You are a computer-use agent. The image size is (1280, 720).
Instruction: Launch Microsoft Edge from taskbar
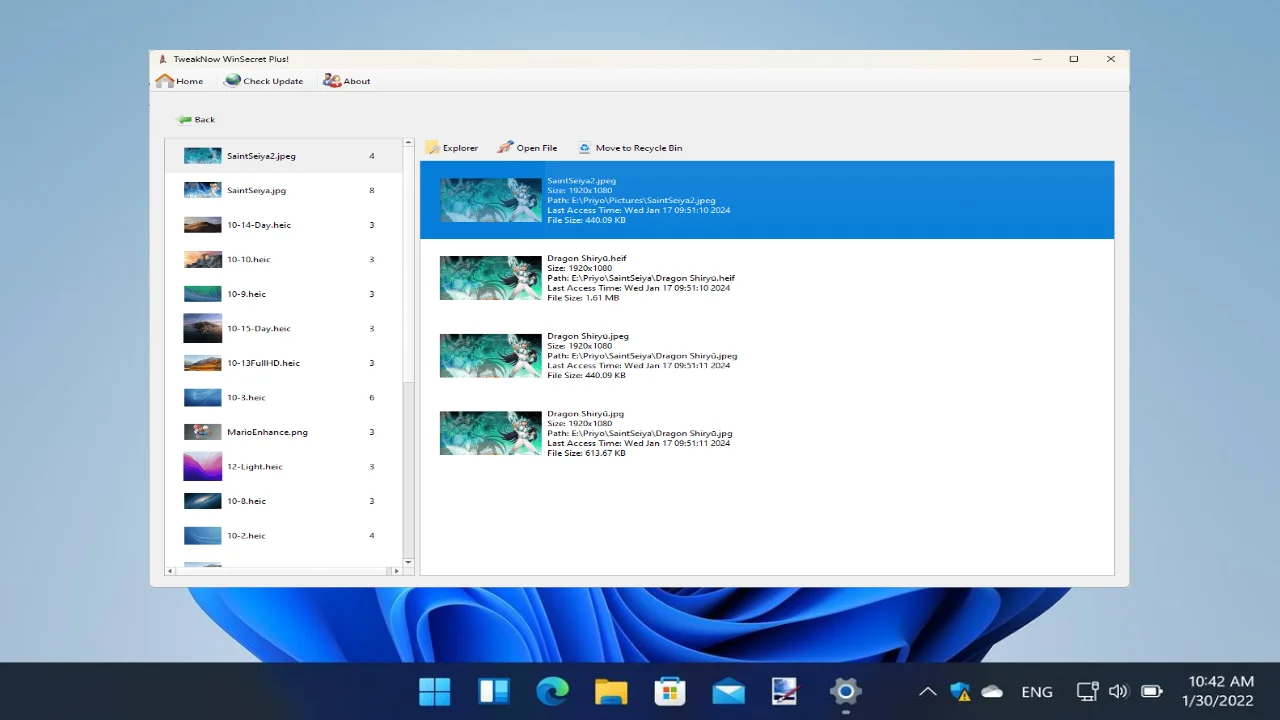pyautogui.click(x=552, y=691)
